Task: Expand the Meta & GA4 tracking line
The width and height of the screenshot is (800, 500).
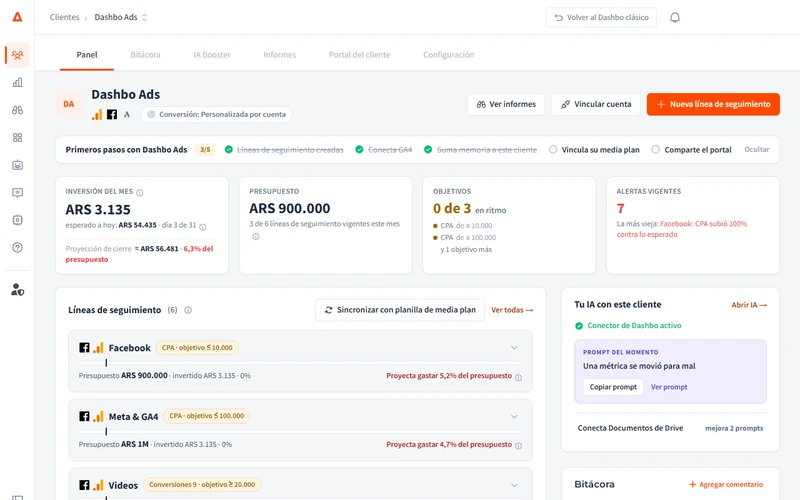Action: pyautogui.click(x=514, y=416)
